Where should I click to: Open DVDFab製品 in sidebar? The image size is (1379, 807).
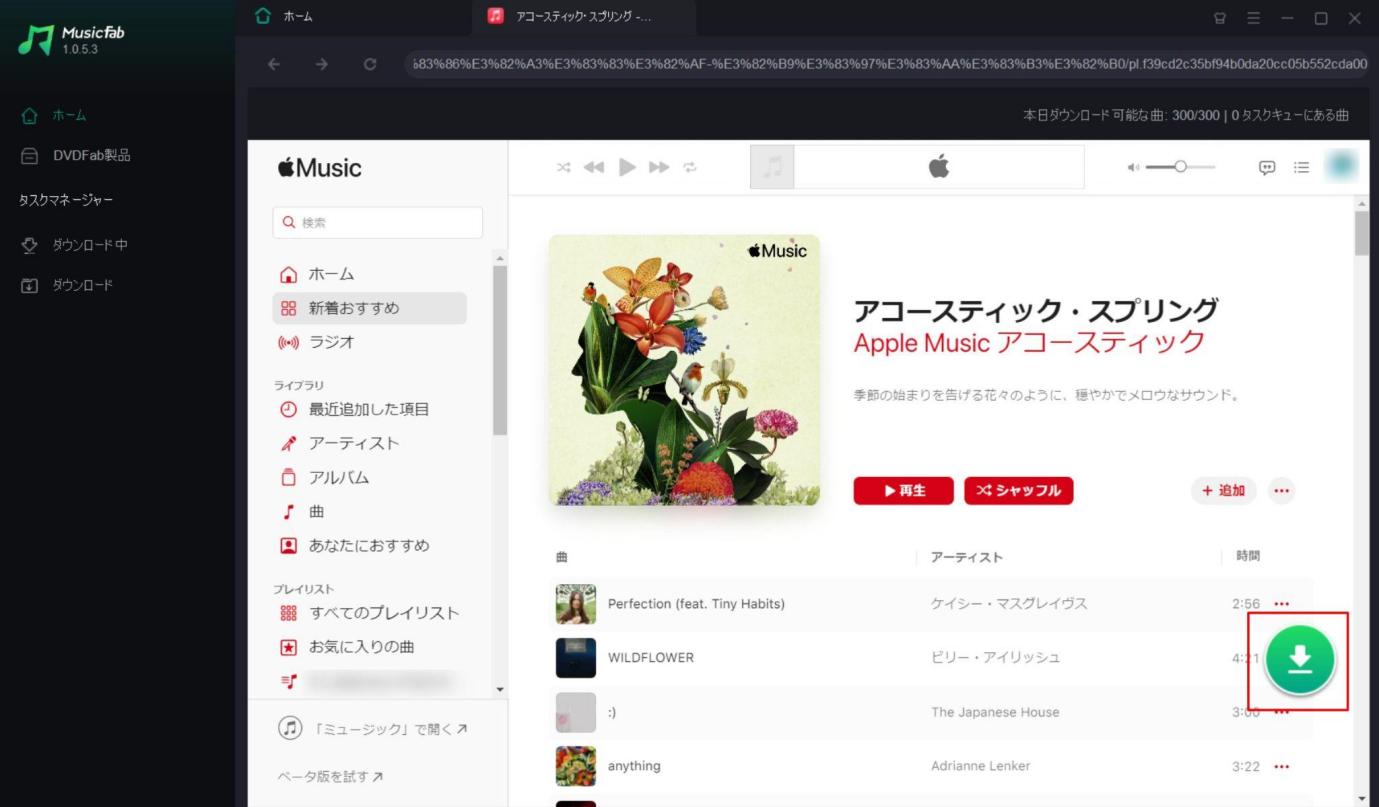click(x=76, y=155)
